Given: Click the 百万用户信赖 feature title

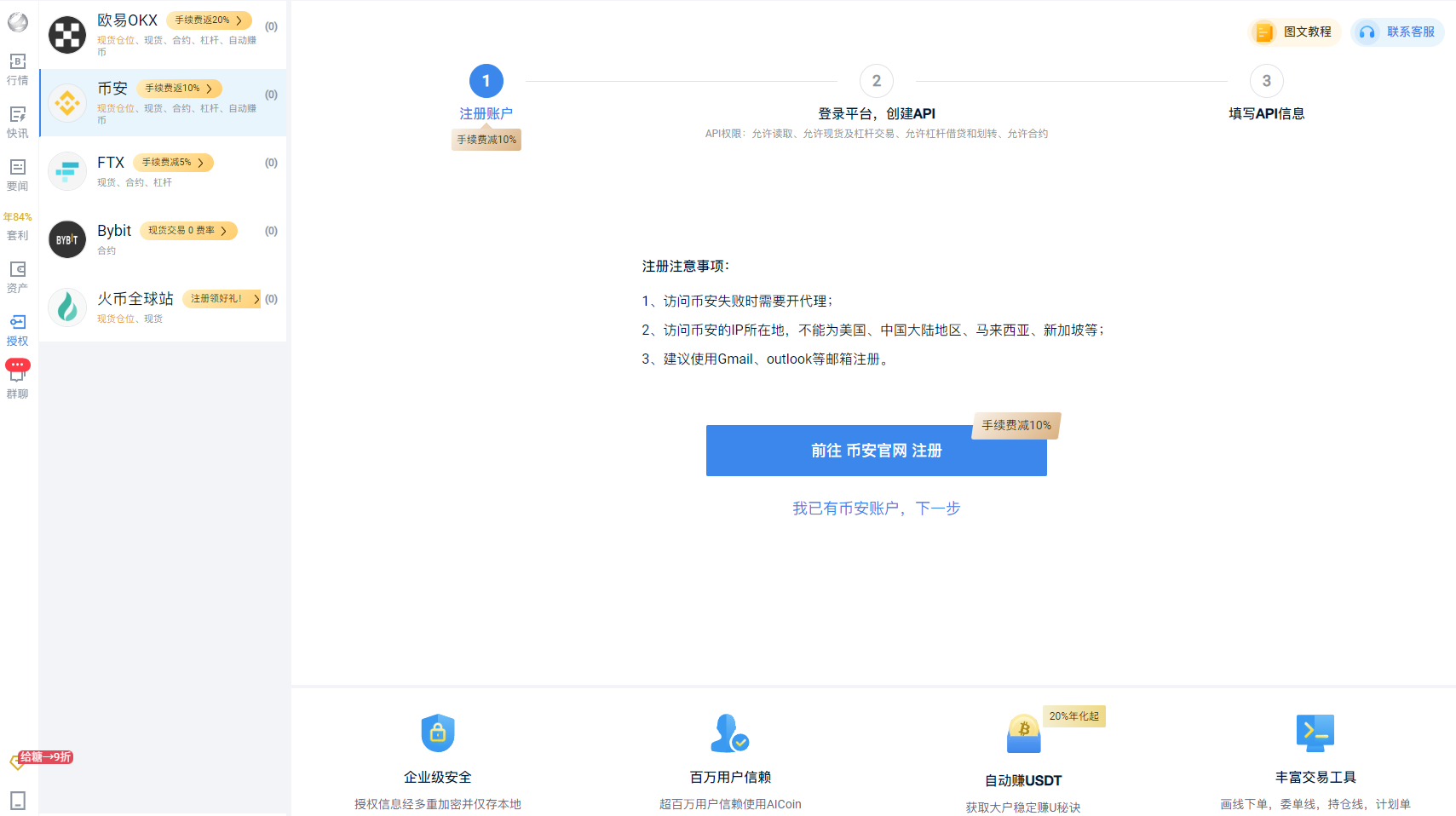Looking at the screenshot, I should 730,778.
